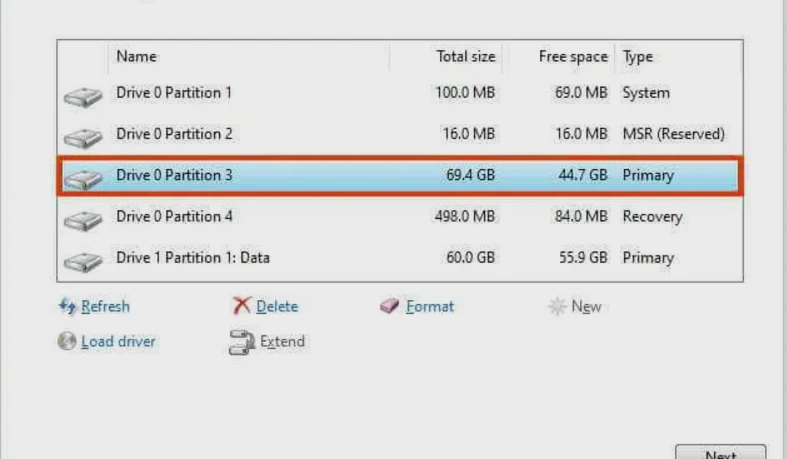Click the Type column header
Screen dimensions: 787x459
pyautogui.click(x=637, y=57)
